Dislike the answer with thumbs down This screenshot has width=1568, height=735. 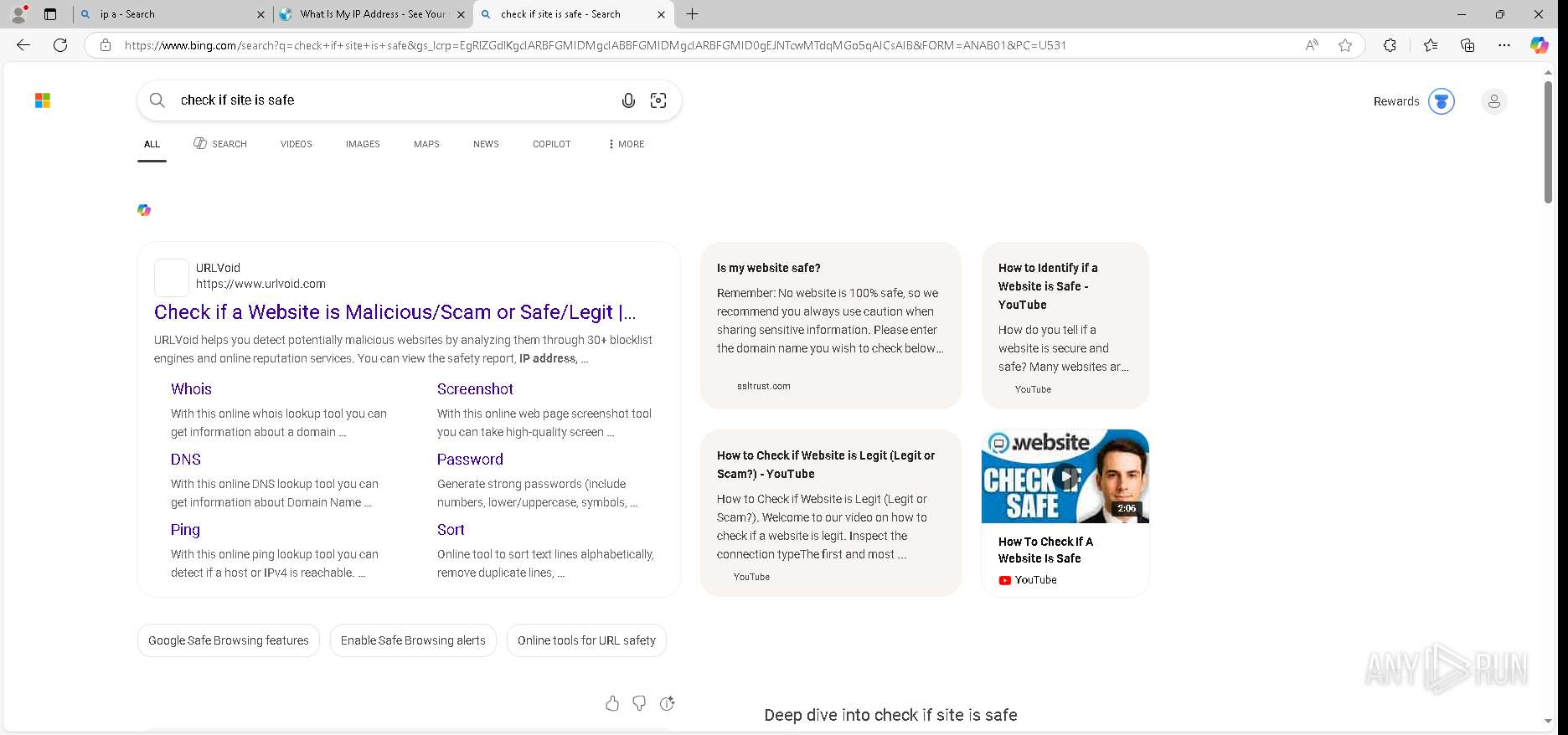(639, 703)
